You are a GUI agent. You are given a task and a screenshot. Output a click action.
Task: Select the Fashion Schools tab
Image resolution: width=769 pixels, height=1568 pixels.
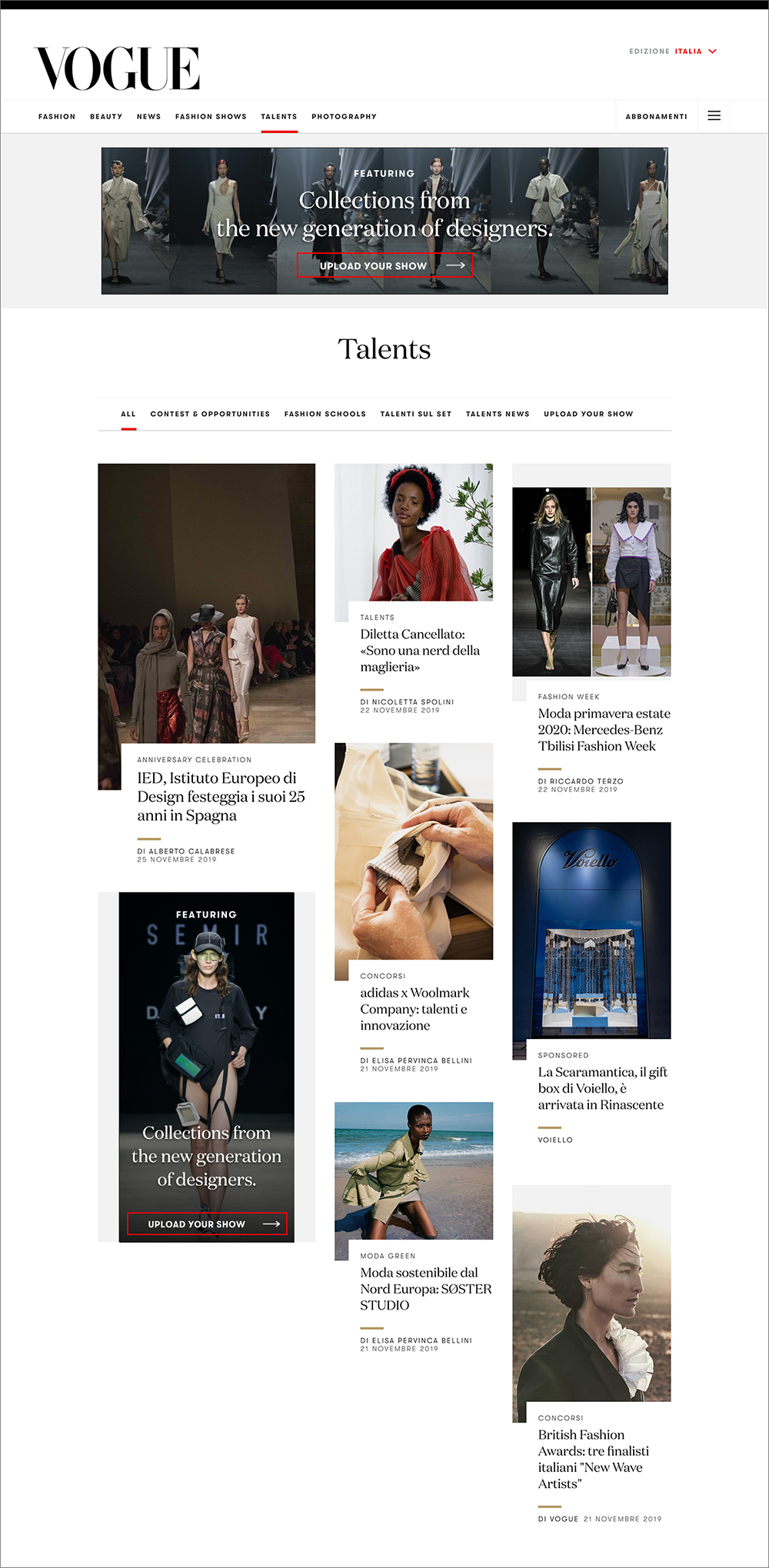click(325, 414)
